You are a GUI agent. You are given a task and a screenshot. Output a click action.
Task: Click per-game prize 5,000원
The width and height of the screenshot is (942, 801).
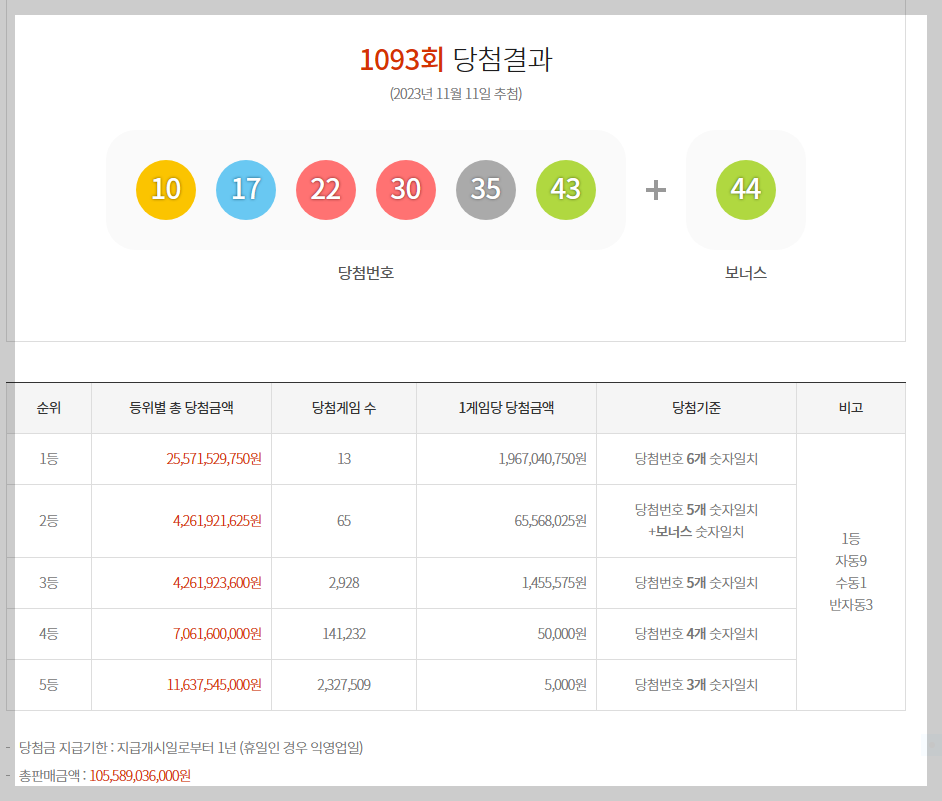565,685
